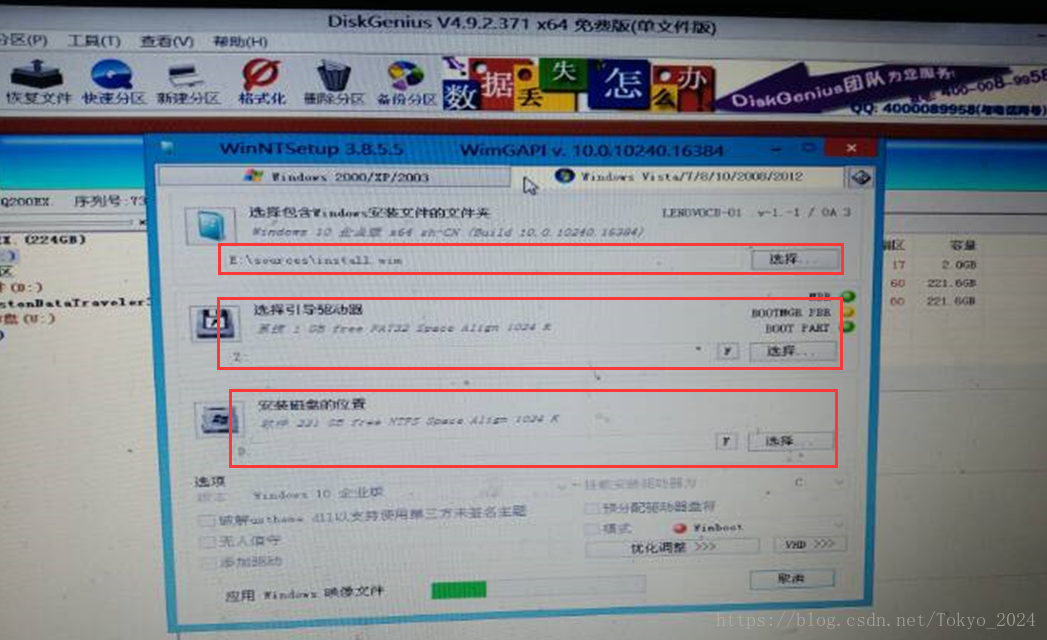Screen dimensions: 1047x640
Task: Click the Windows install source folder icon
Action: [211, 225]
